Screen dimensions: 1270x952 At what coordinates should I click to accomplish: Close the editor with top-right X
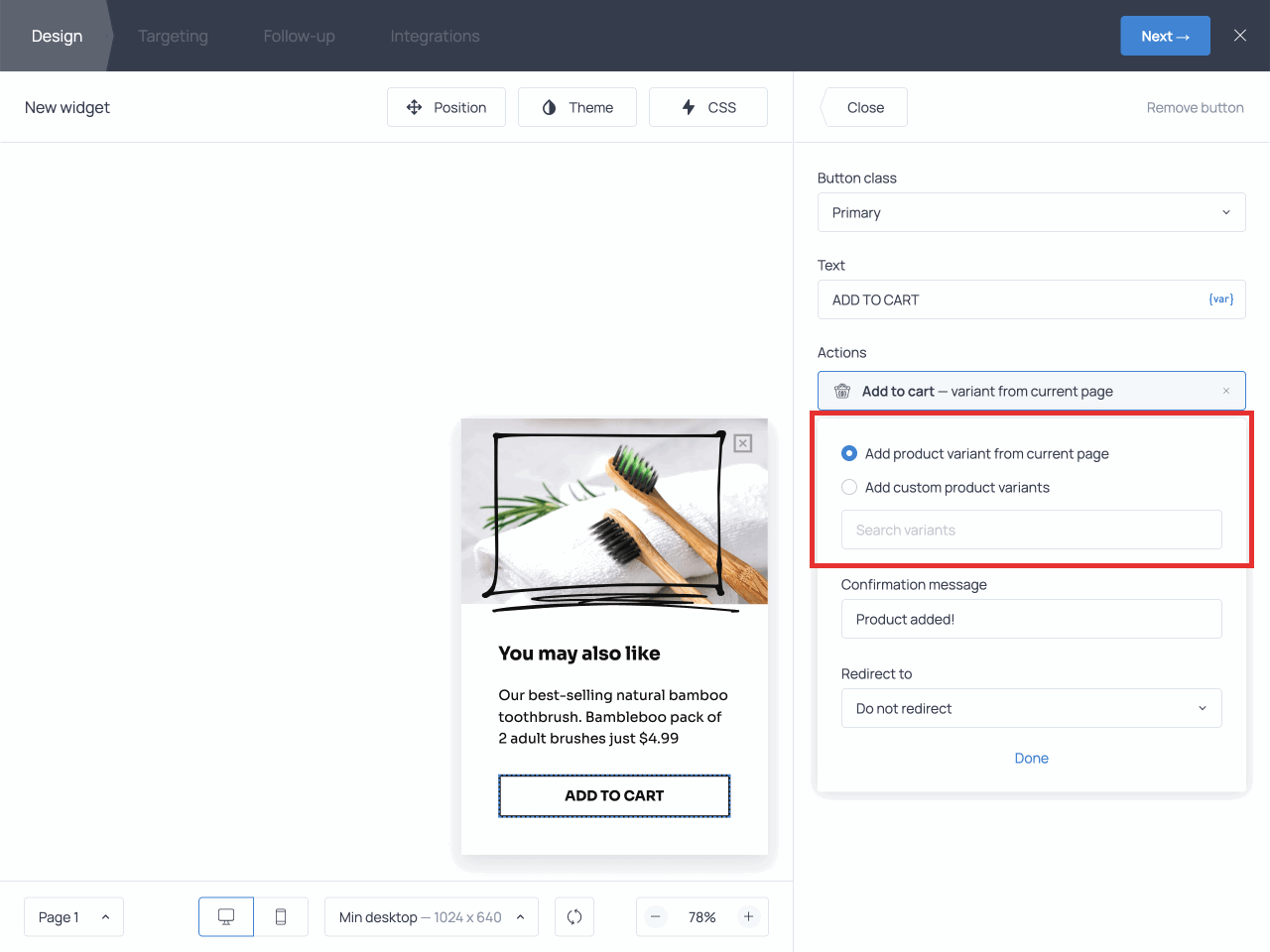click(1240, 36)
